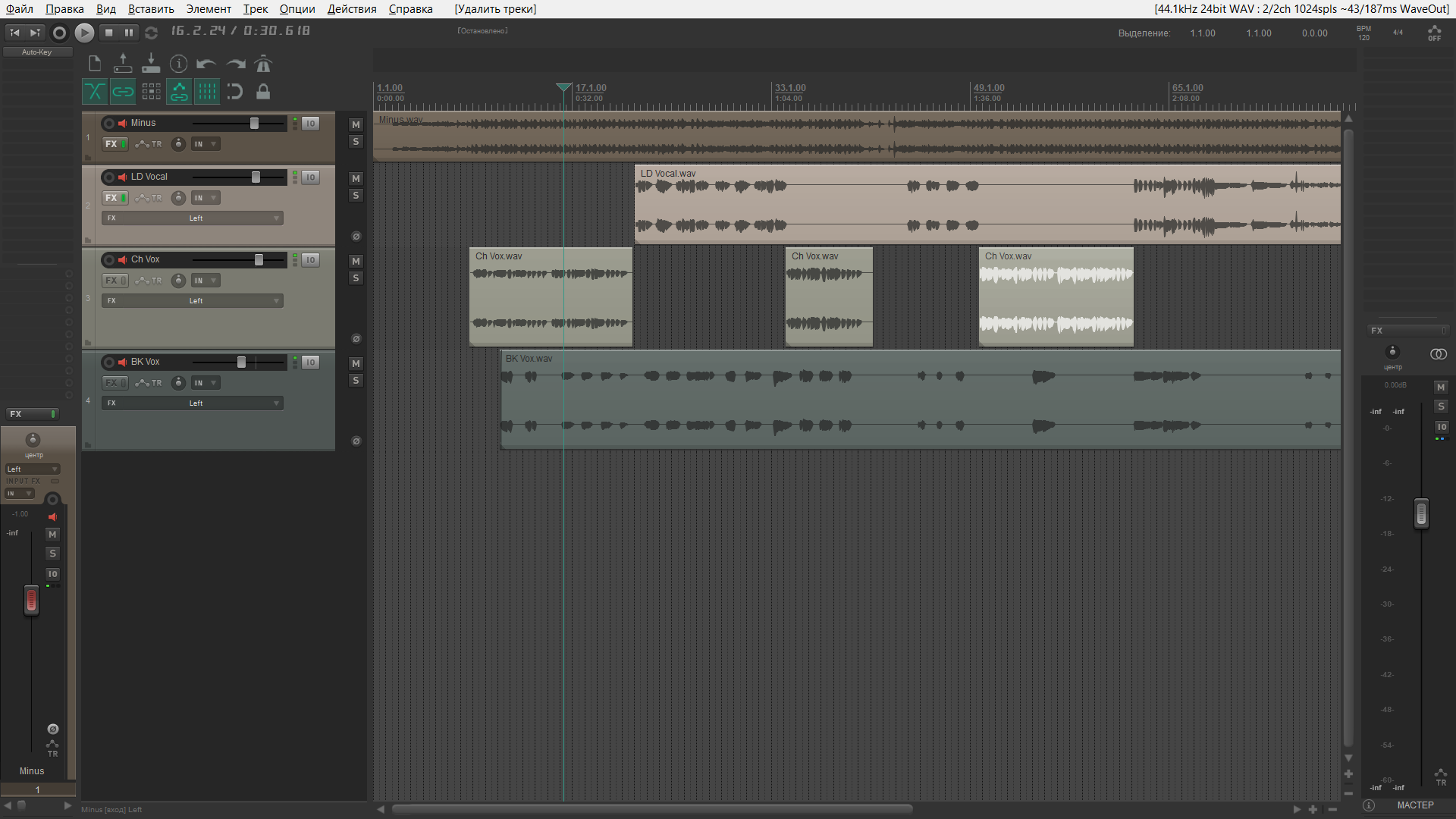The width and height of the screenshot is (1456, 819).
Task: Click the Auto-Key button
Action: point(37,52)
